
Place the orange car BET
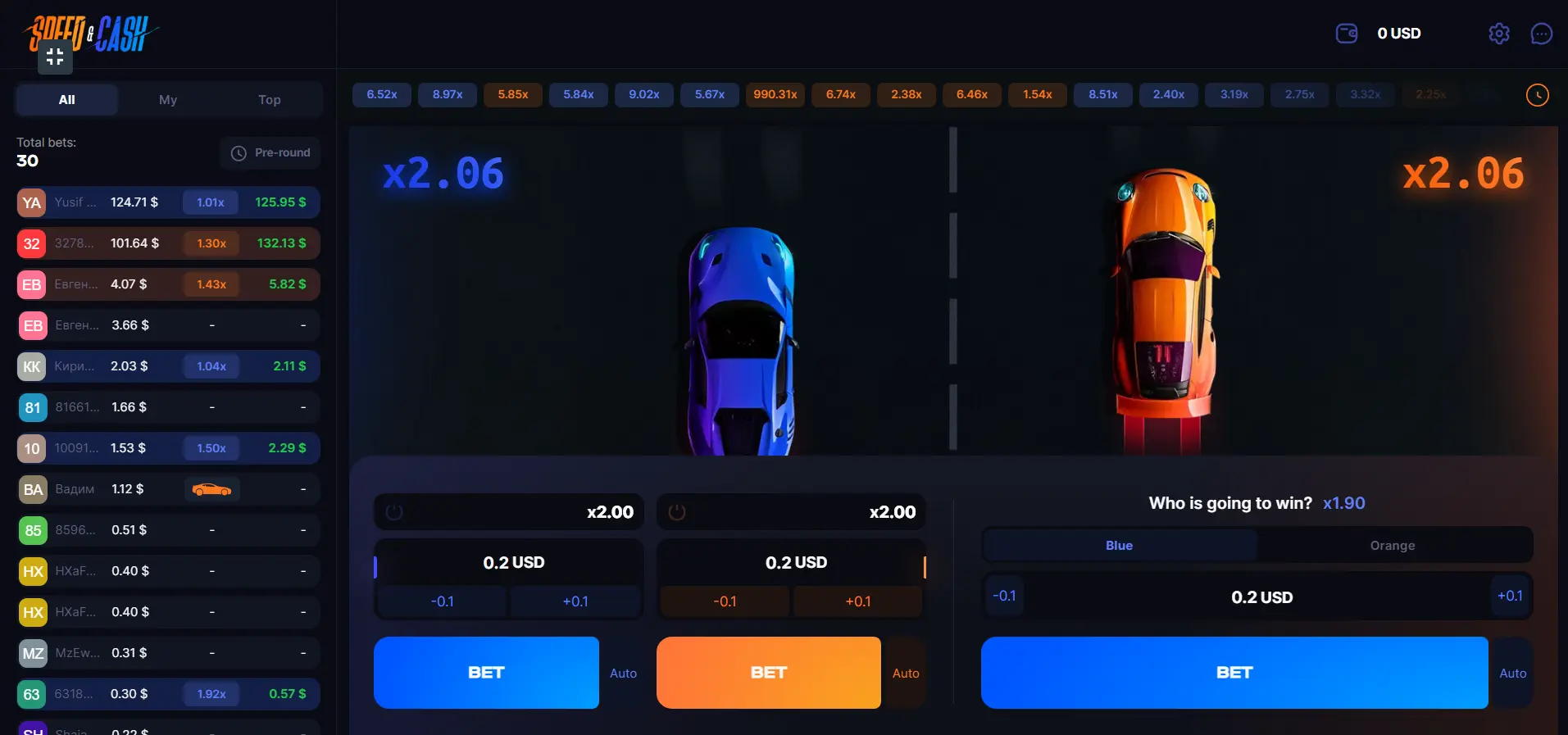pyautogui.click(x=769, y=673)
